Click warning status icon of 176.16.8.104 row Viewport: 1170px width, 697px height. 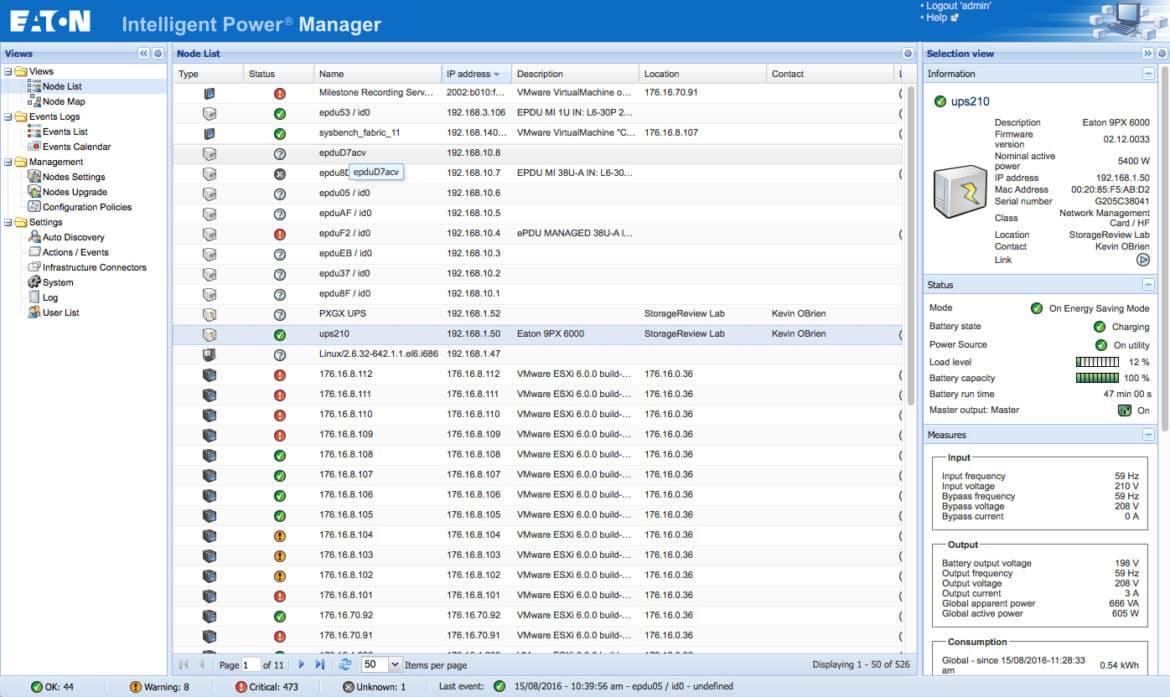click(x=280, y=536)
